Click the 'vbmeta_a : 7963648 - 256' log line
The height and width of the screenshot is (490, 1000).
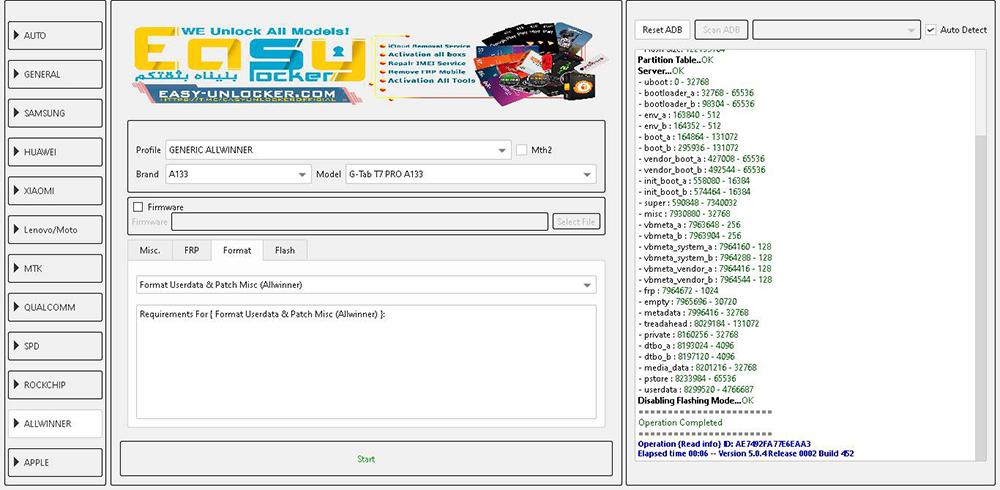[x=689, y=225]
